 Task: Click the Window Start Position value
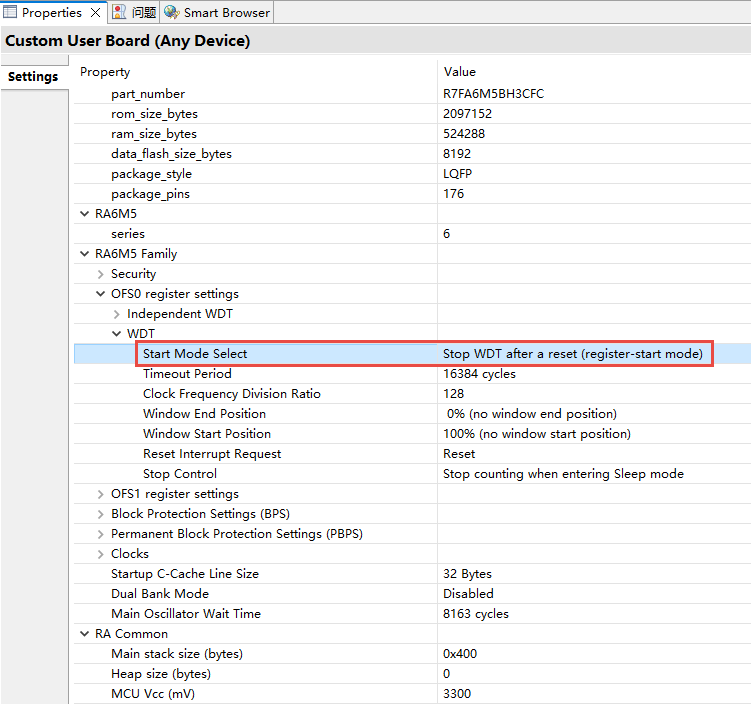pyautogui.click(x=536, y=434)
